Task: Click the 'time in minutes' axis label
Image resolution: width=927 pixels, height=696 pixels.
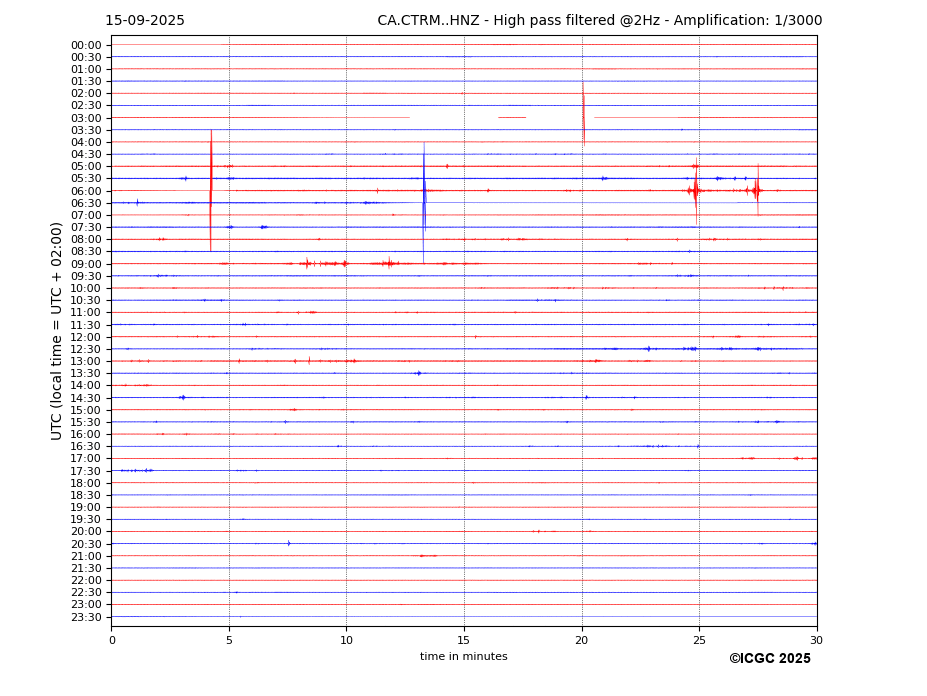Action: click(x=464, y=656)
